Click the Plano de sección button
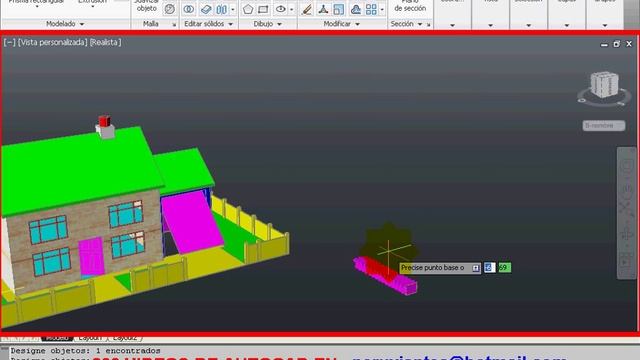 point(410,6)
